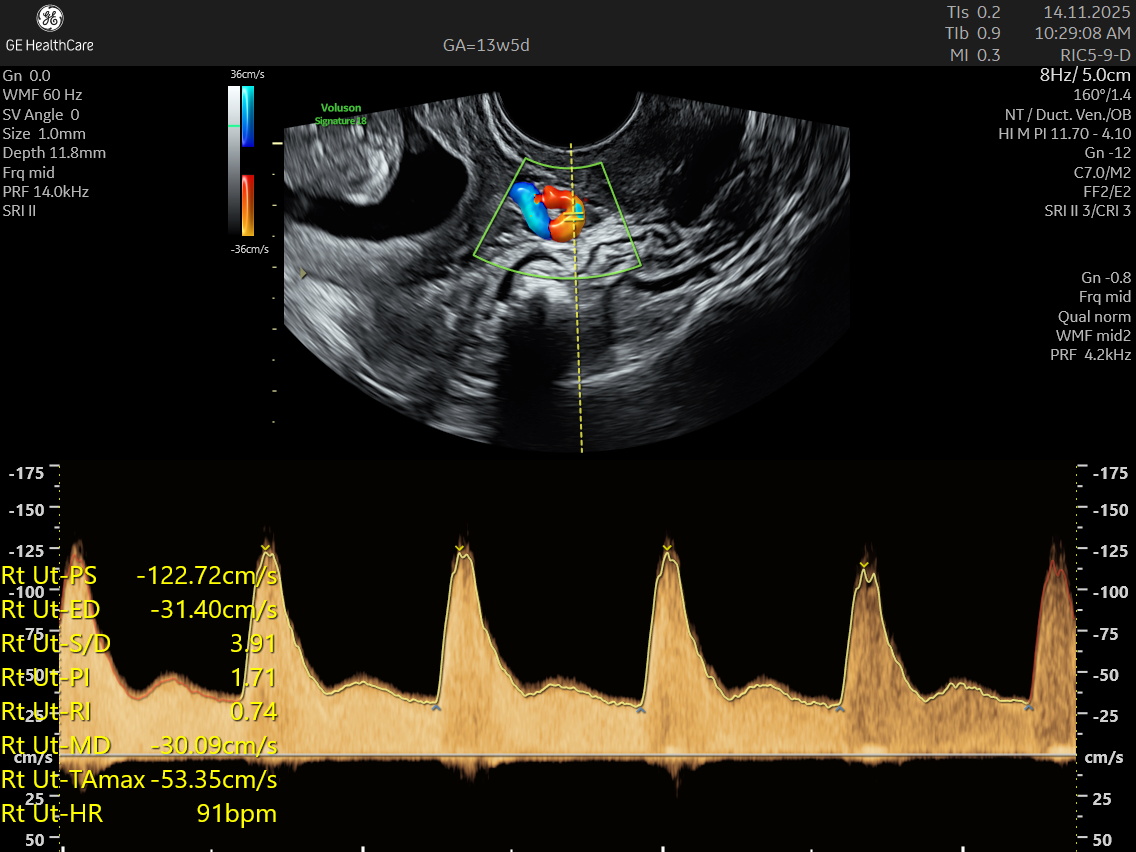This screenshot has height=852, width=1136.
Task: Click the last yellow peak systolic marker
Action: [x=864, y=565]
